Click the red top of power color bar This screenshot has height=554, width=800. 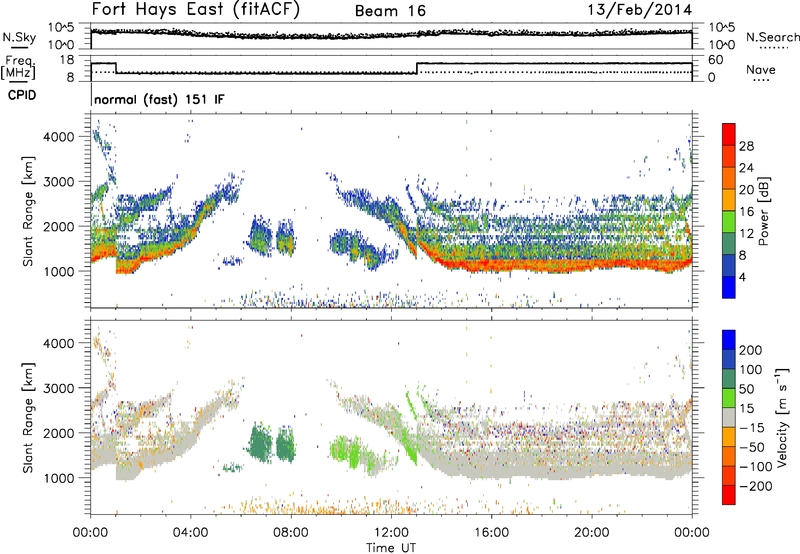tap(729, 134)
